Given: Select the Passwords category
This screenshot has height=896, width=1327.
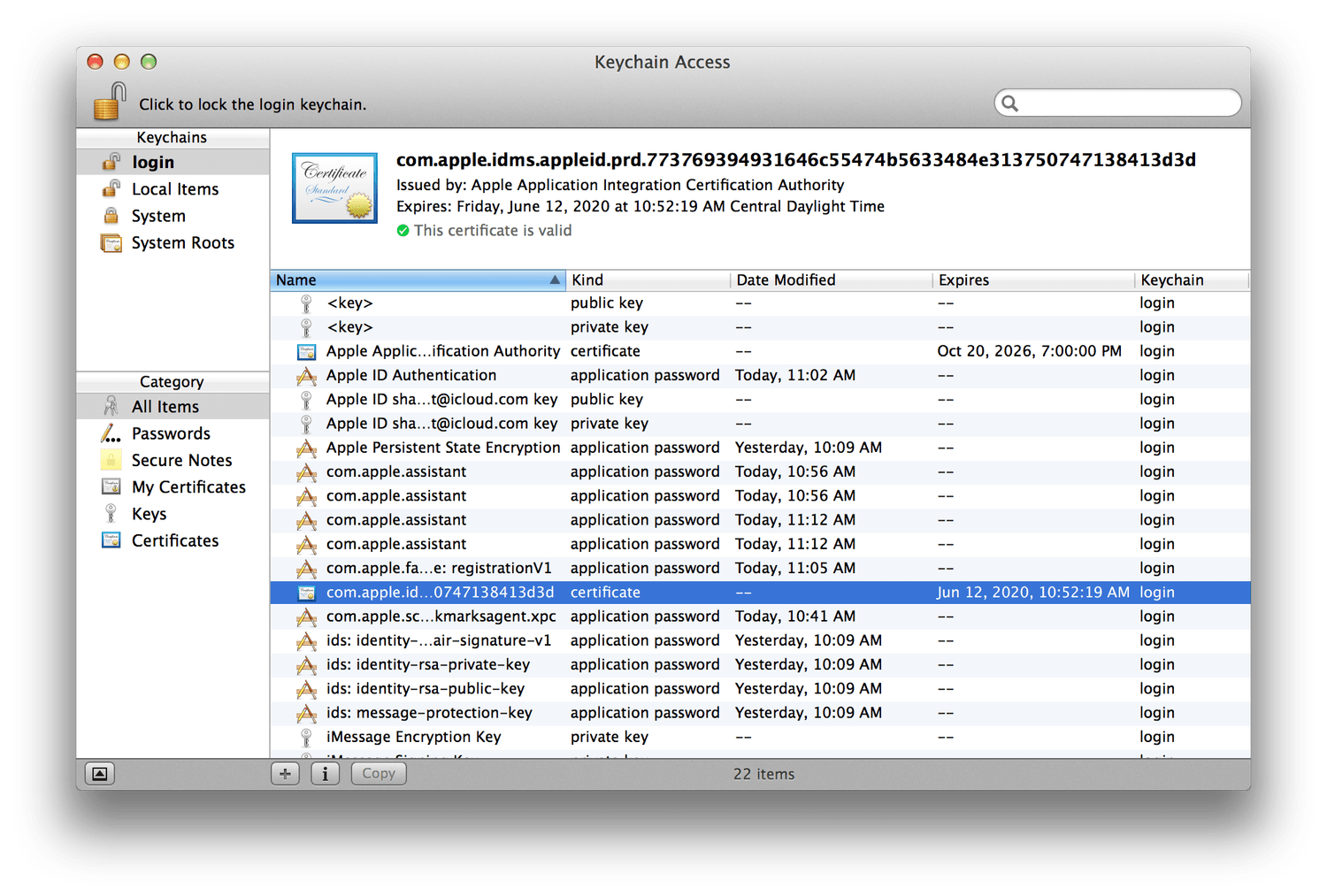Looking at the screenshot, I should click(x=171, y=433).
